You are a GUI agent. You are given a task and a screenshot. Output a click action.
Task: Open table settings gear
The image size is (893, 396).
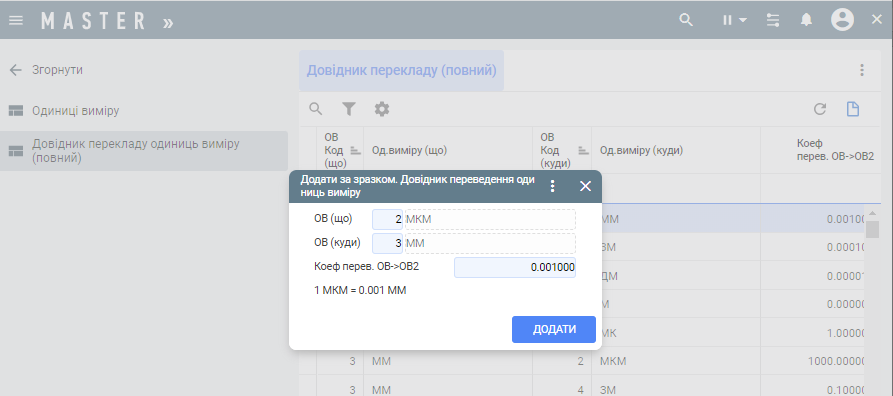tap(382, 109)
